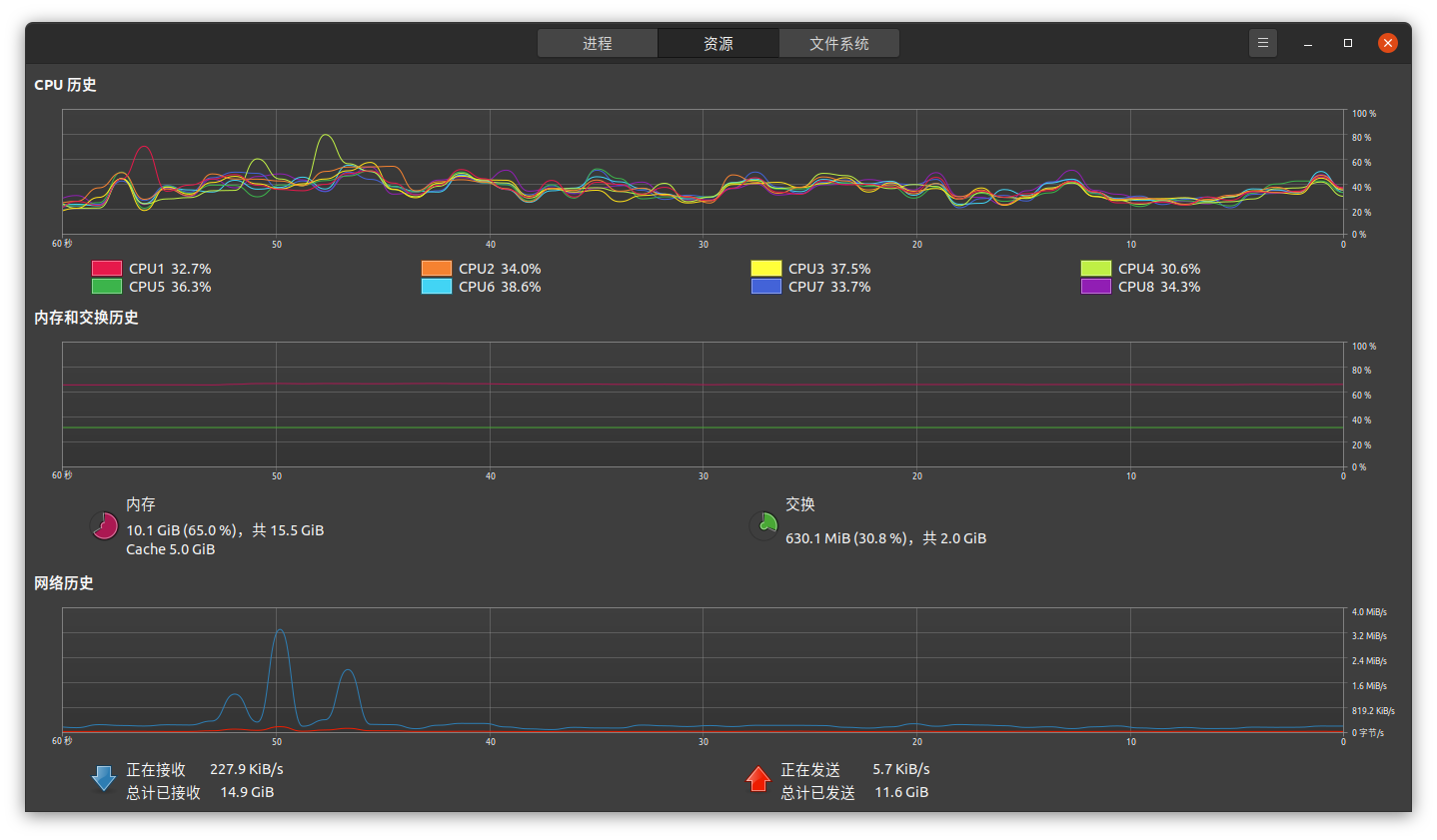This screenshot has height=840, width=1437.
Task: Click the 11.6 GiB total sent value
Action: 901,792
